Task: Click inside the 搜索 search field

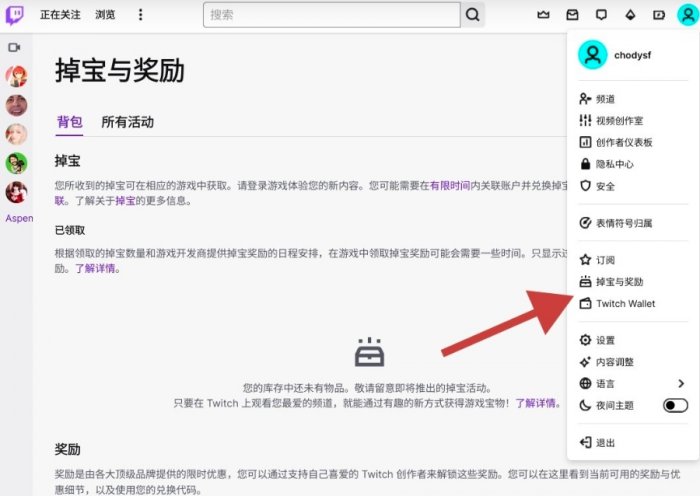Action: tap(330, 15)
